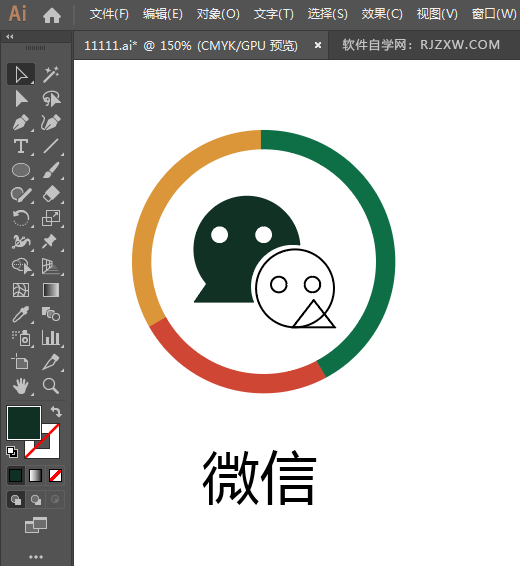Image resolution: width=520 pixels, height=566 pixels.
Task: Open the 效果(C) menu
Action: pyautogui.click(x=382, y=14)
